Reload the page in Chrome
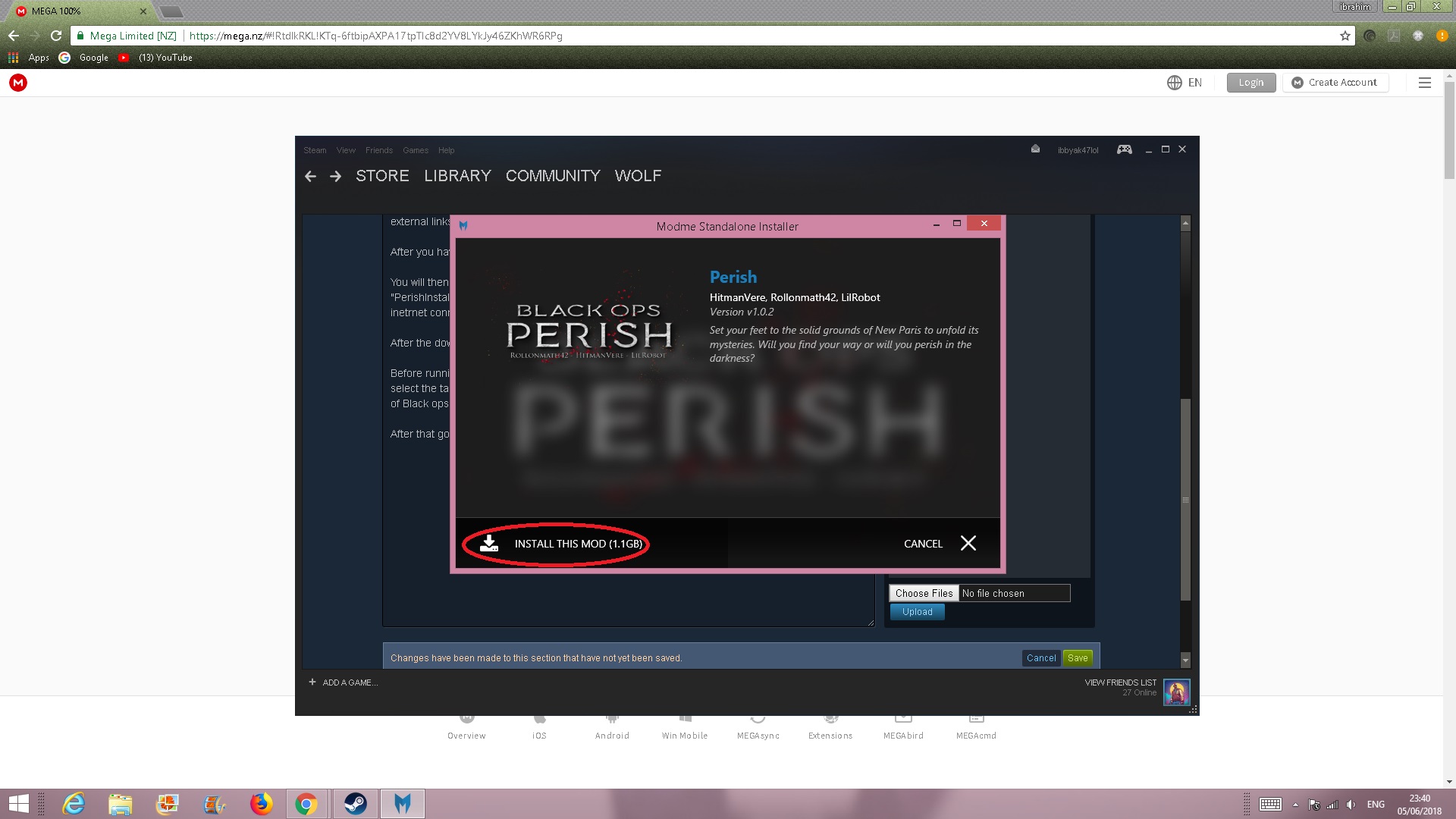 tap(56, 36)
